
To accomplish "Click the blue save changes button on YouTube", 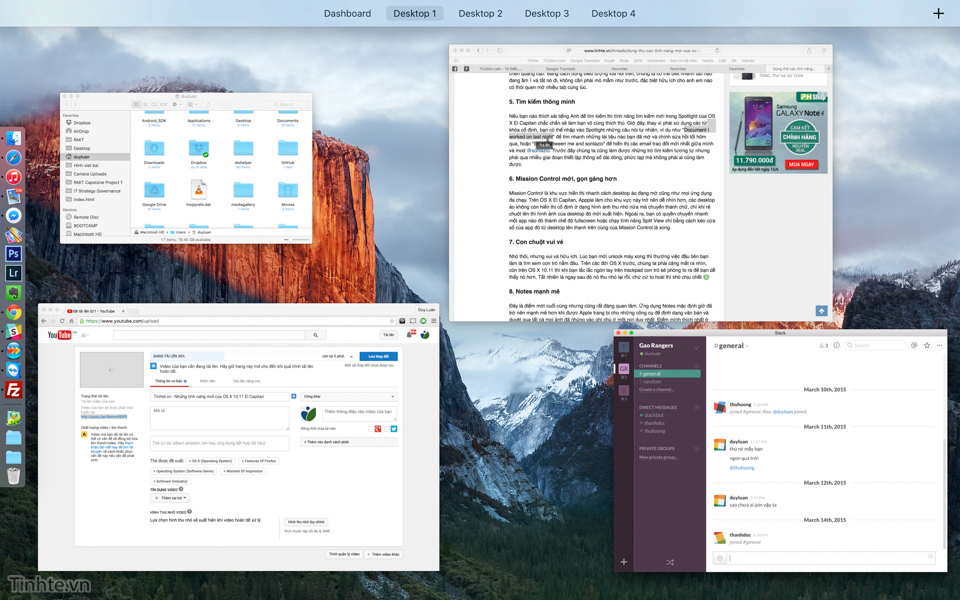I will pos(378,356).
